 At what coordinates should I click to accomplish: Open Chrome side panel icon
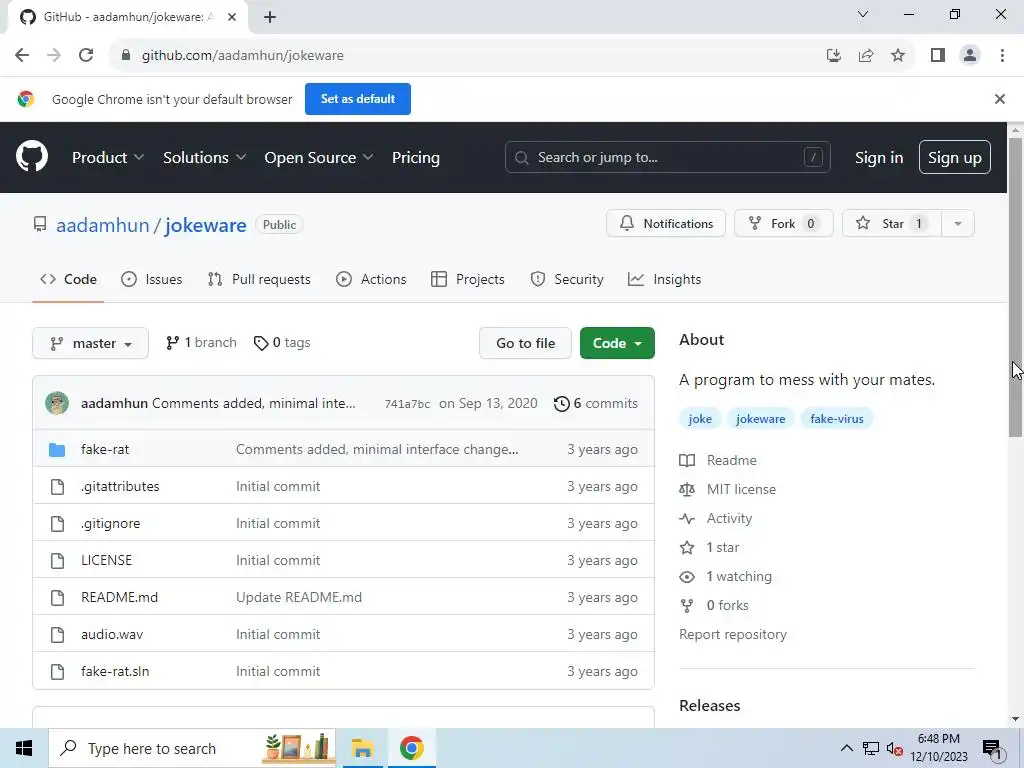click(x=938, y=55)
